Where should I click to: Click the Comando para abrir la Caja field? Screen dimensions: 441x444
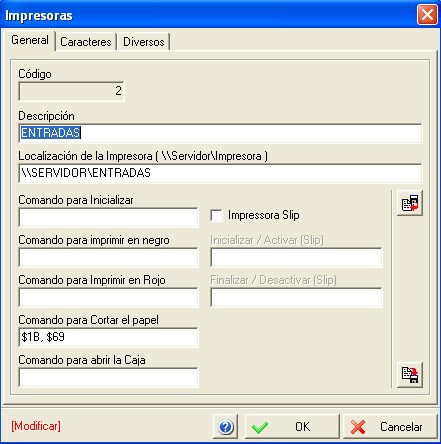[x=108, y=377]
